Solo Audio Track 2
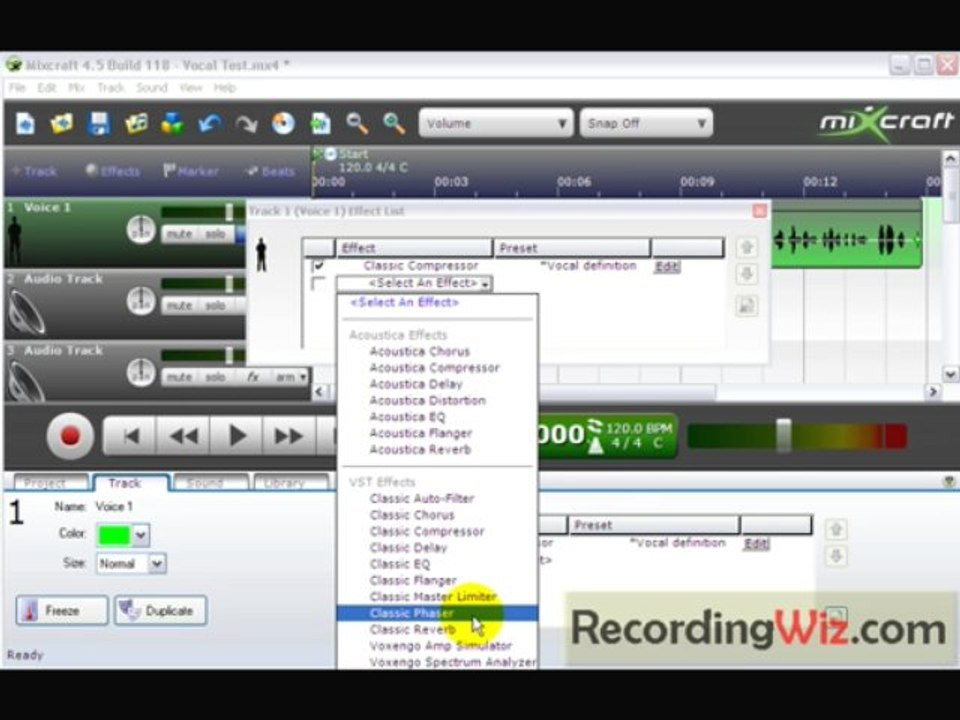This screenshot has height=720, width=960. [215, 306]
